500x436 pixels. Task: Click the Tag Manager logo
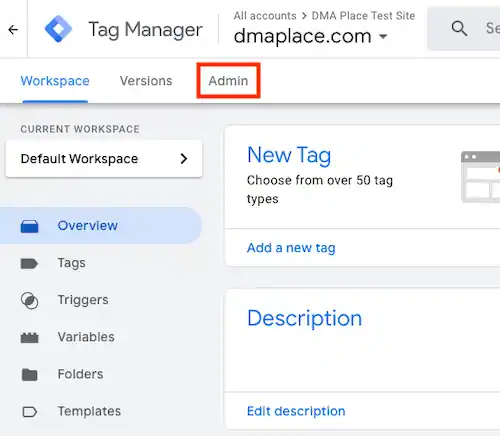pyautogui.click(x=58, y=29)
